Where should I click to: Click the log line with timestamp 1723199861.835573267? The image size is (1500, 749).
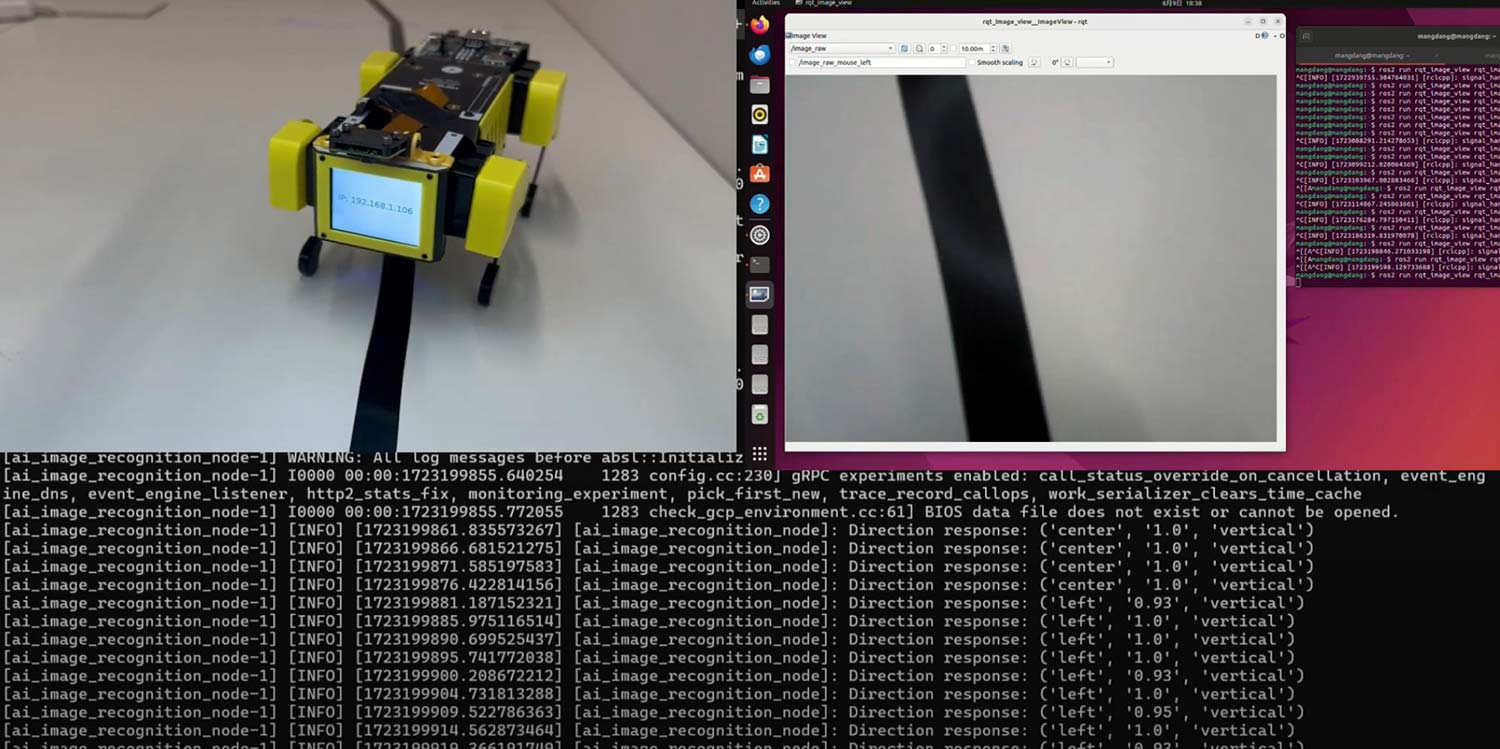[658, 530]
